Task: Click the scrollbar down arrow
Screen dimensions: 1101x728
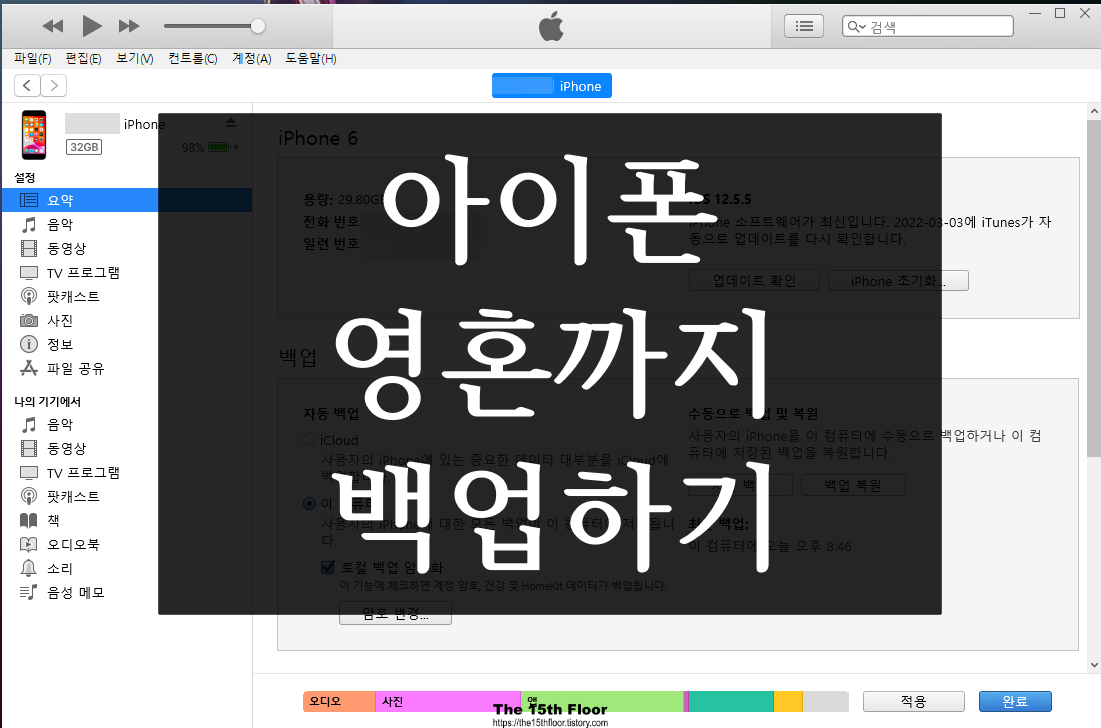Action: click(1094, 664)
